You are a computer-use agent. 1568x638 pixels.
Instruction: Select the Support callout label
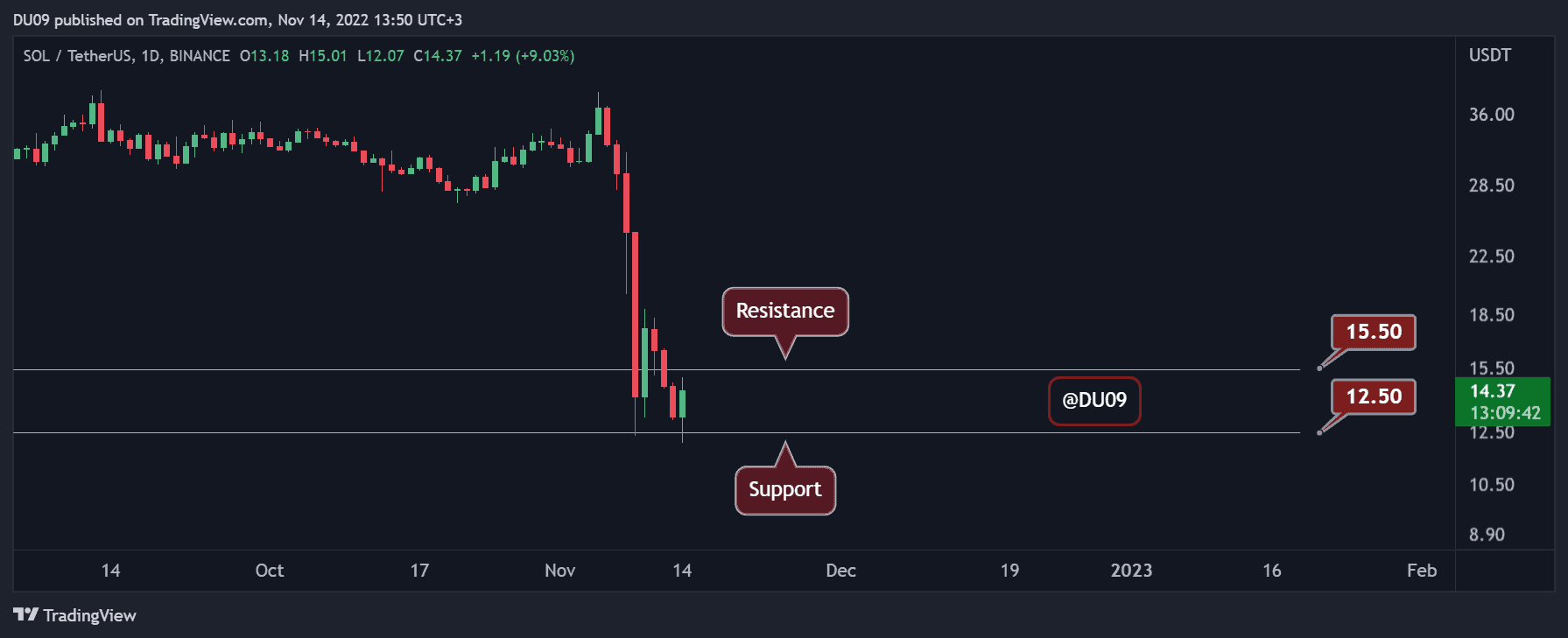tap(784, 490)
